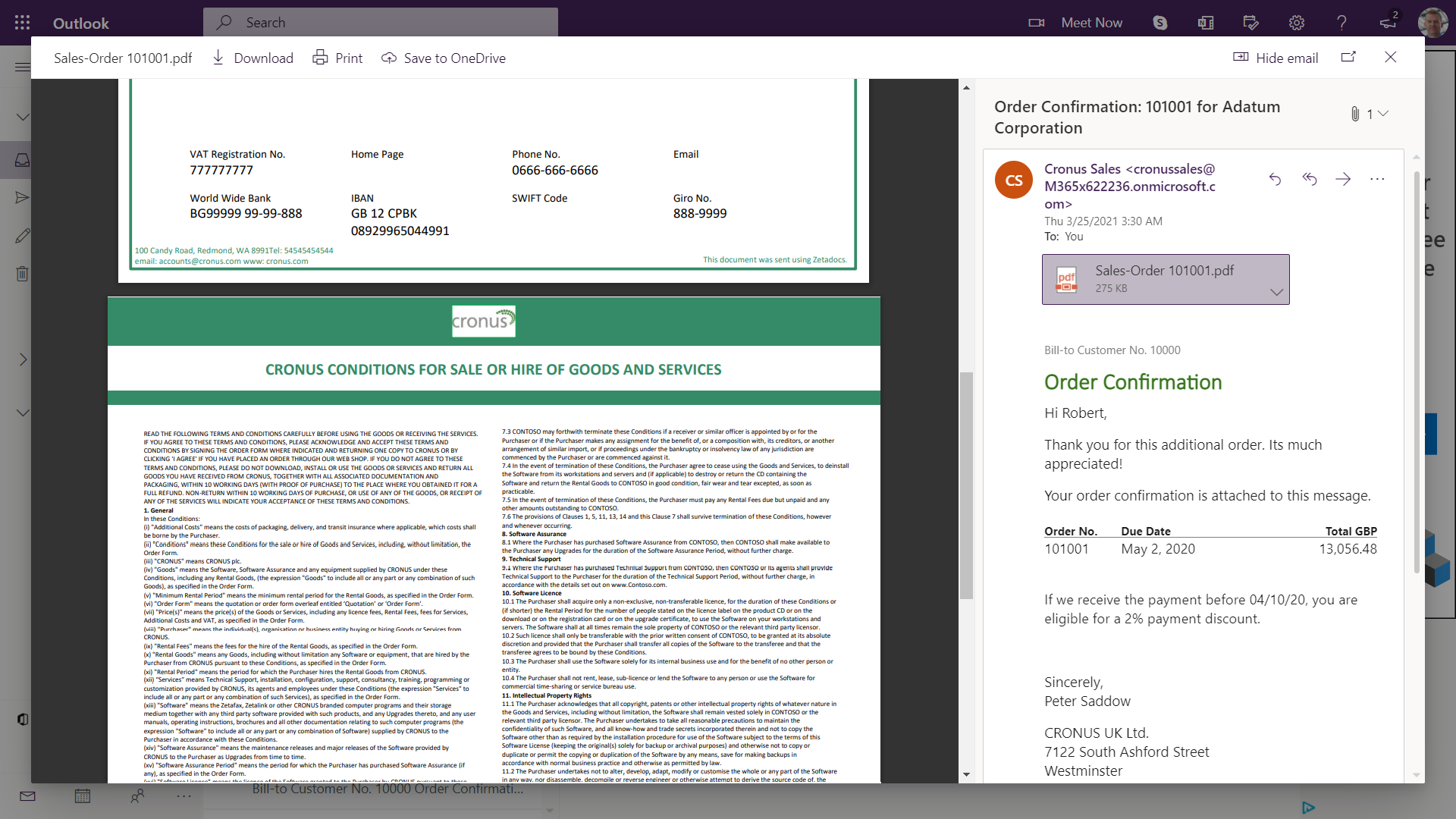Open the app launcher waffle icon

[x=22, y=23]
